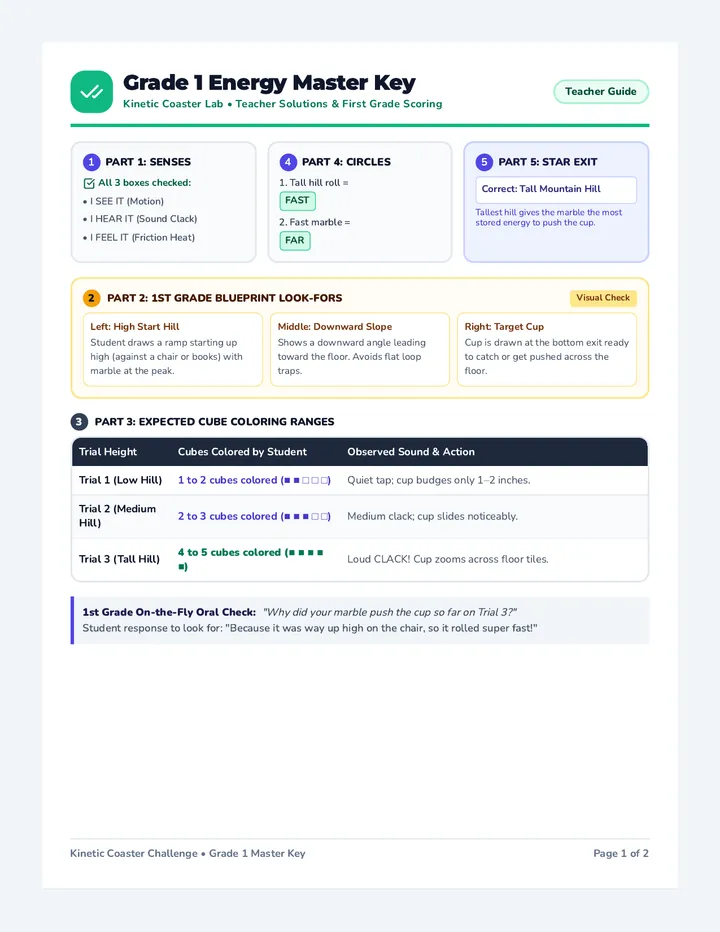Select the FAST answer chip
720x932 pixels.
coord(297,200)
